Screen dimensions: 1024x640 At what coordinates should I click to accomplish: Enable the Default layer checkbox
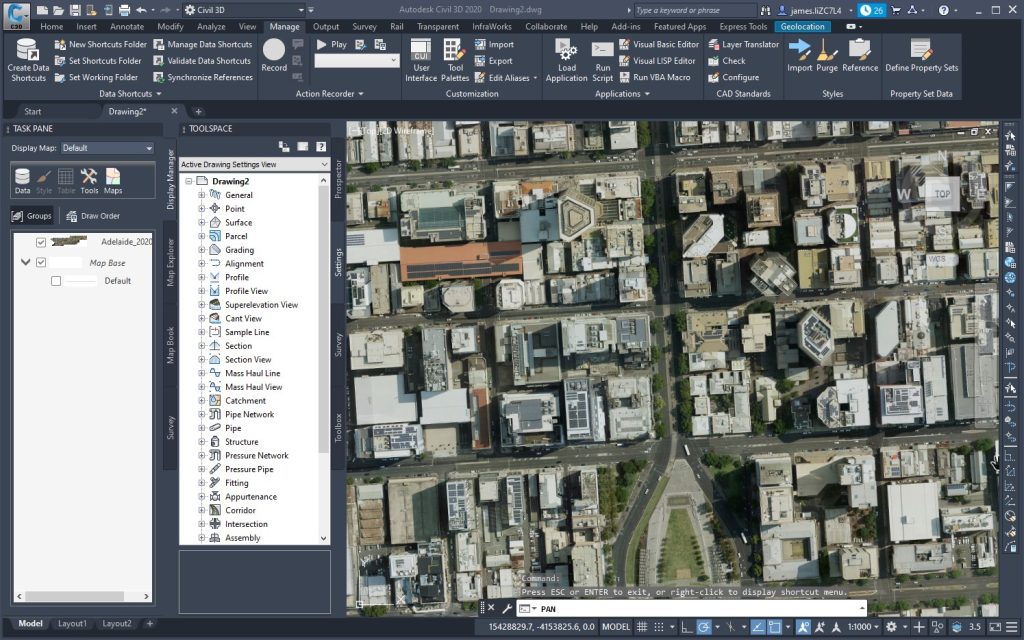click(56, 281)
